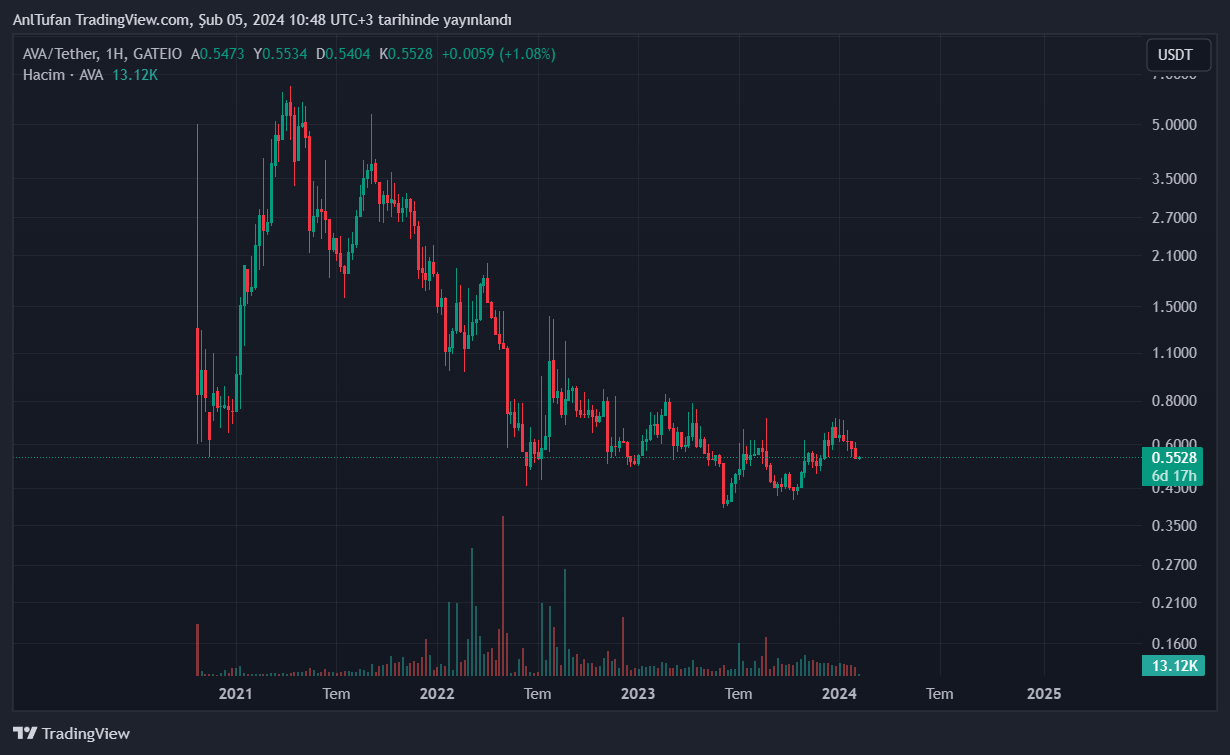Viewport: 1230px width, 755px height.
Task: Select the 2021 time axis label
Action: (x=235, y=693)
